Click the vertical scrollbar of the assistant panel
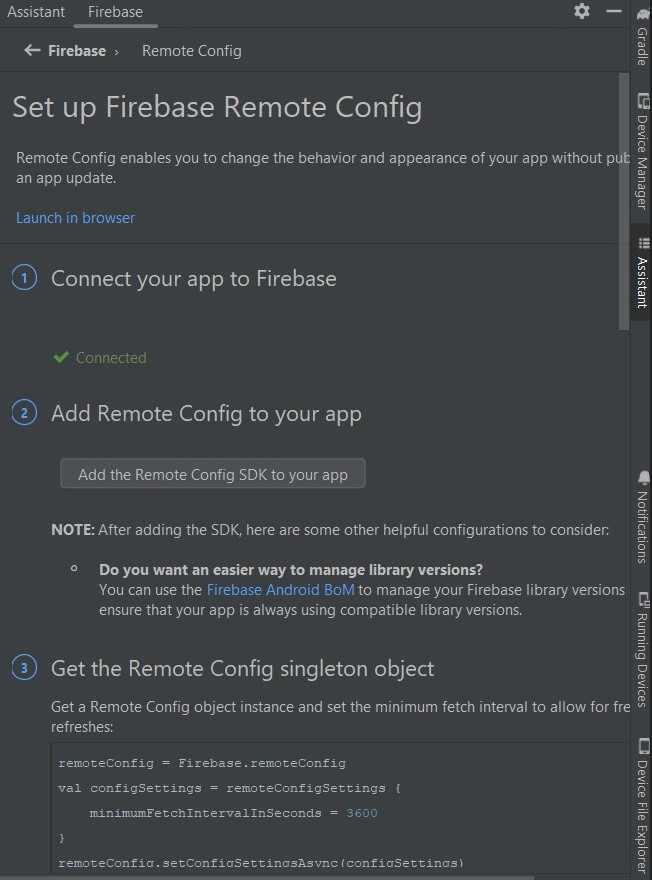The image size is (652, 880). (x=624, y=200)
